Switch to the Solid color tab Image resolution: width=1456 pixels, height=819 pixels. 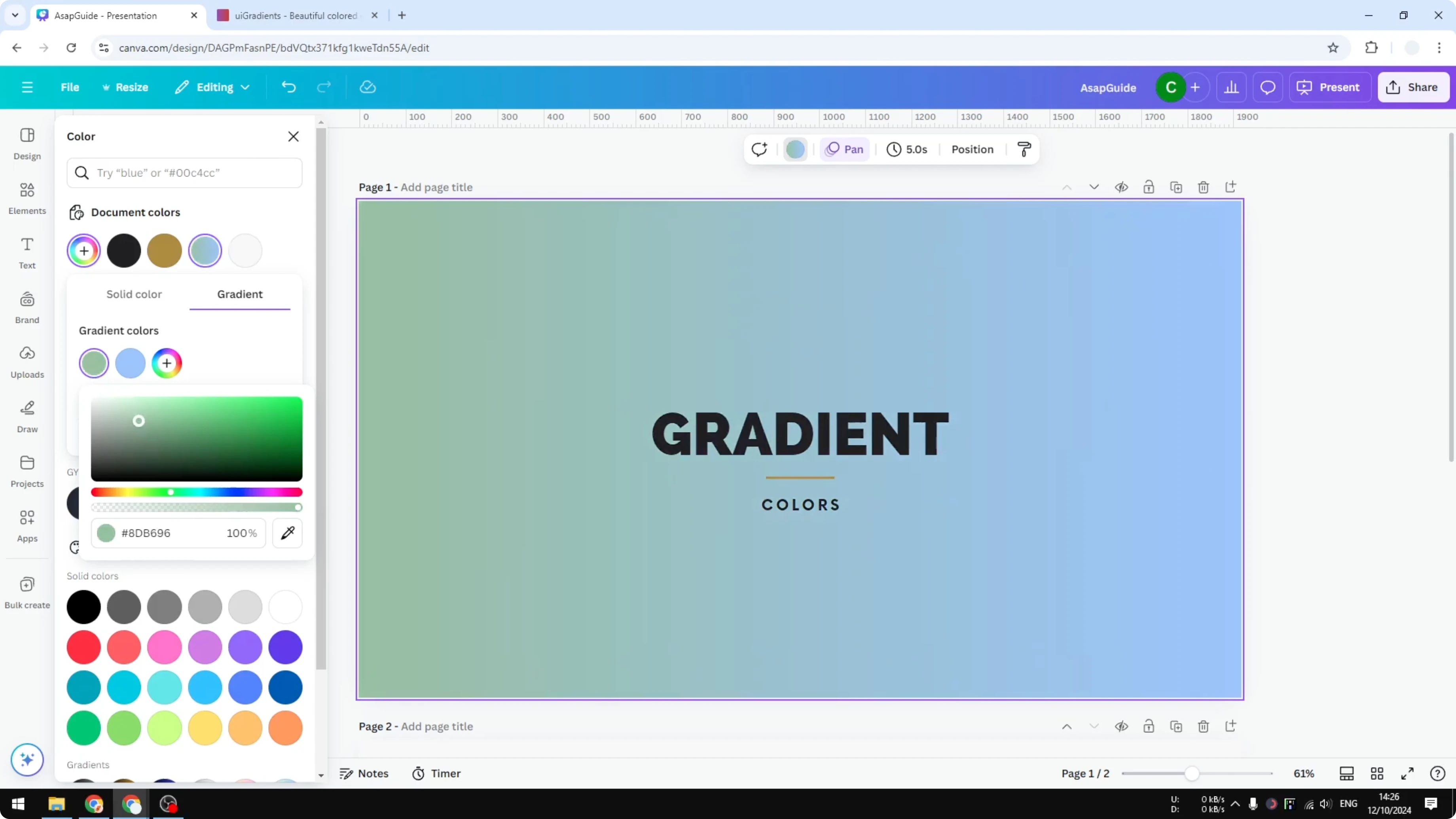[x=134, y=294]
